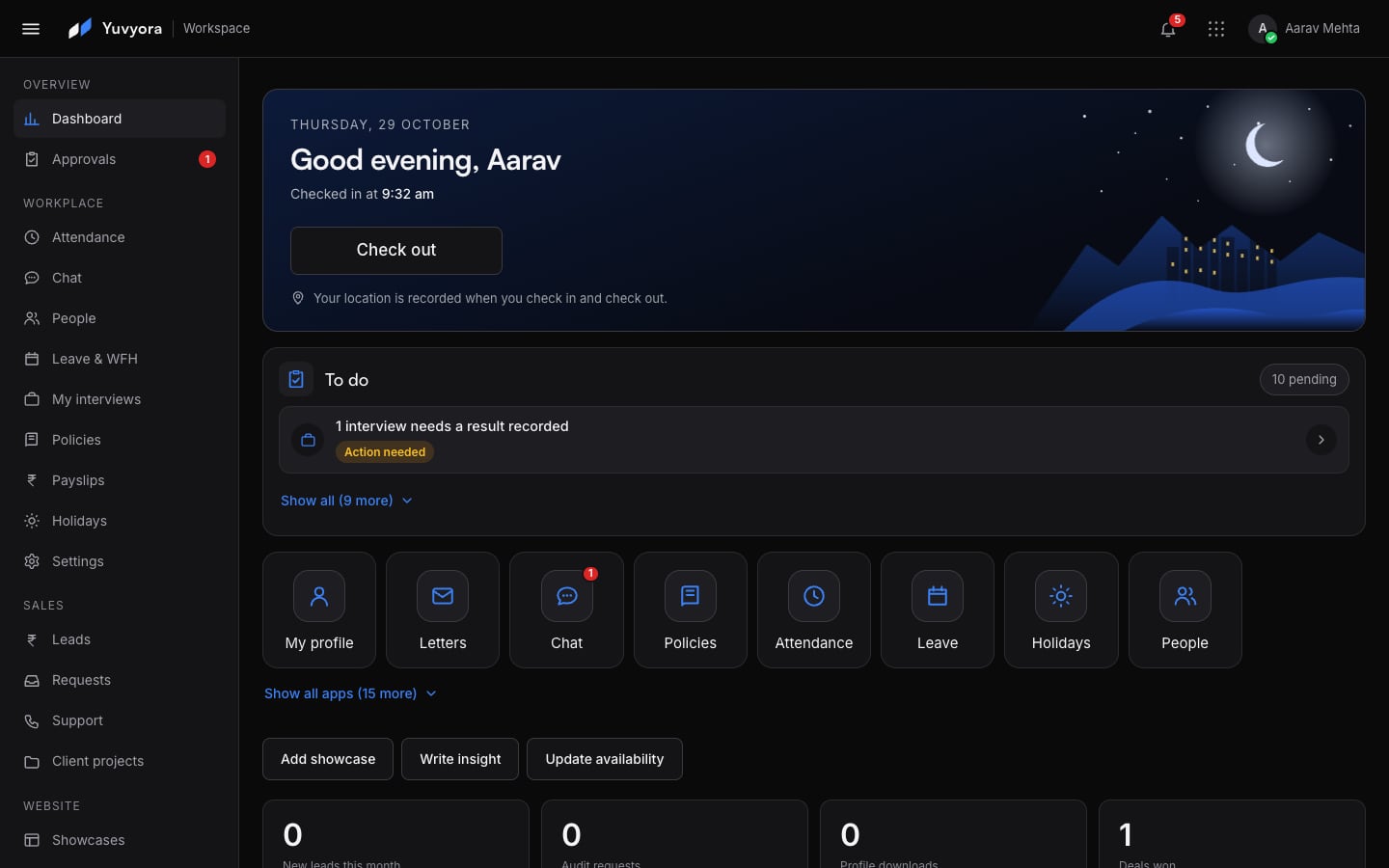Click the Aarav Mehta avatar
This screenshot has width=1389, height=868.
click(1263, 29)
